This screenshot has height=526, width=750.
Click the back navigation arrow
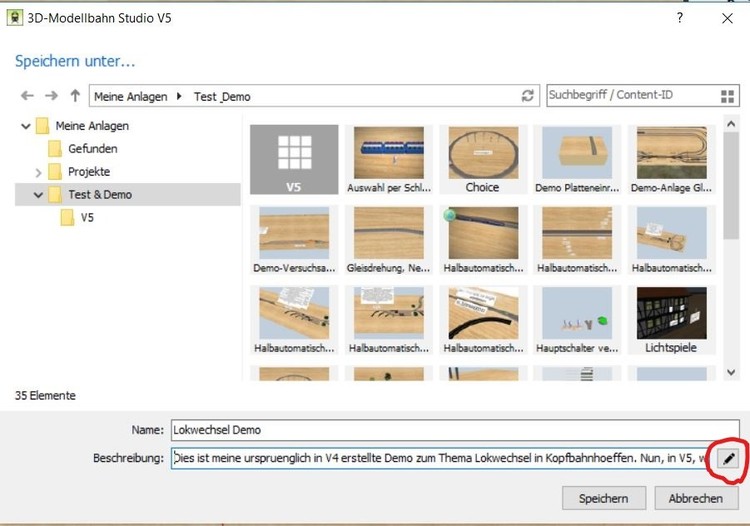(27, 96)
